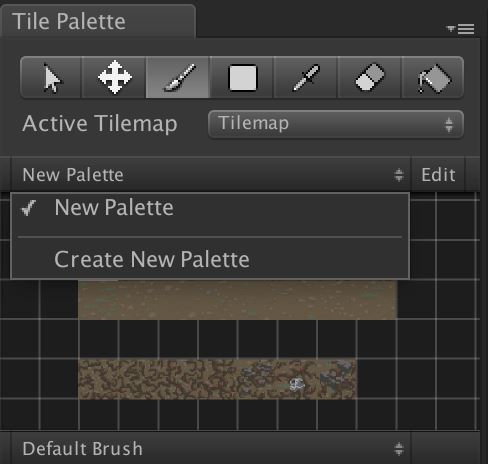
Task: Activate the Move tool cross-arrows icon
Action: pyautogui.click(x=114, y=78)
